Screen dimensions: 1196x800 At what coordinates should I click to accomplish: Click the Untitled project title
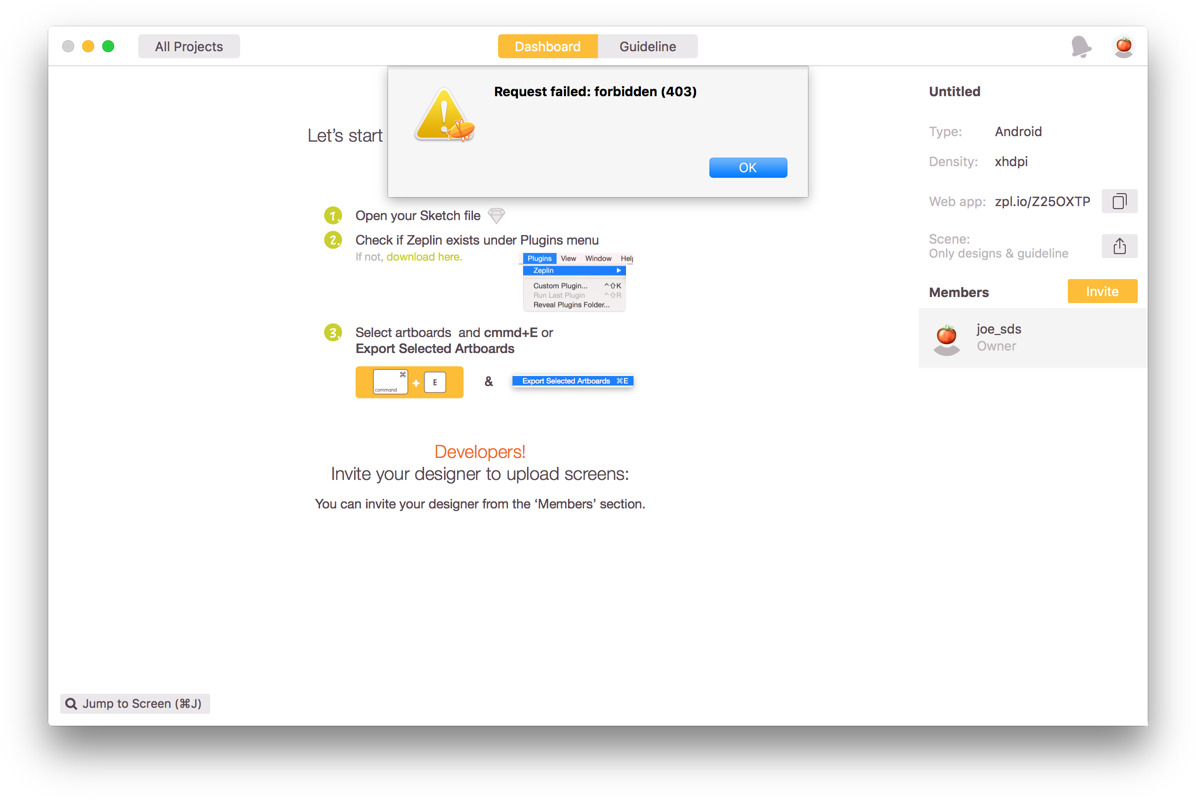pyautogui.click(x=954, y=92)
